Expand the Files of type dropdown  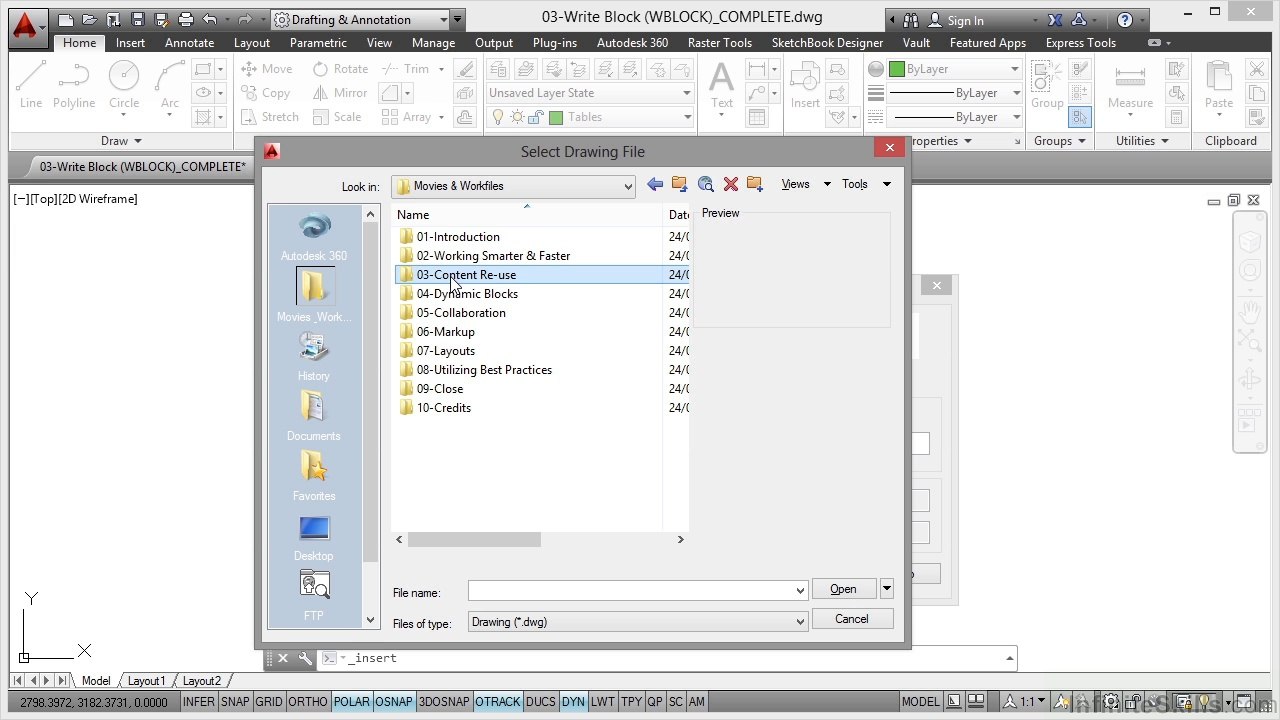click(799, 622)
